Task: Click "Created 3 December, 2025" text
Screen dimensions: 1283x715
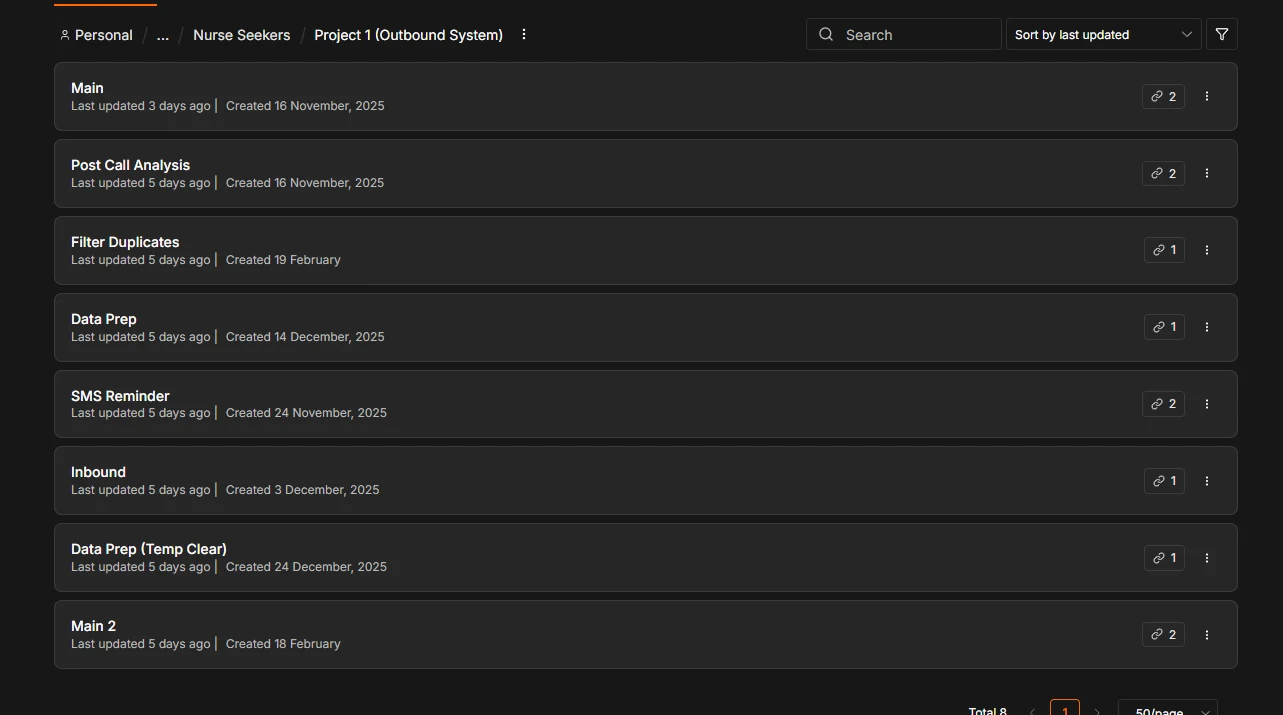Action: point(303,490)
